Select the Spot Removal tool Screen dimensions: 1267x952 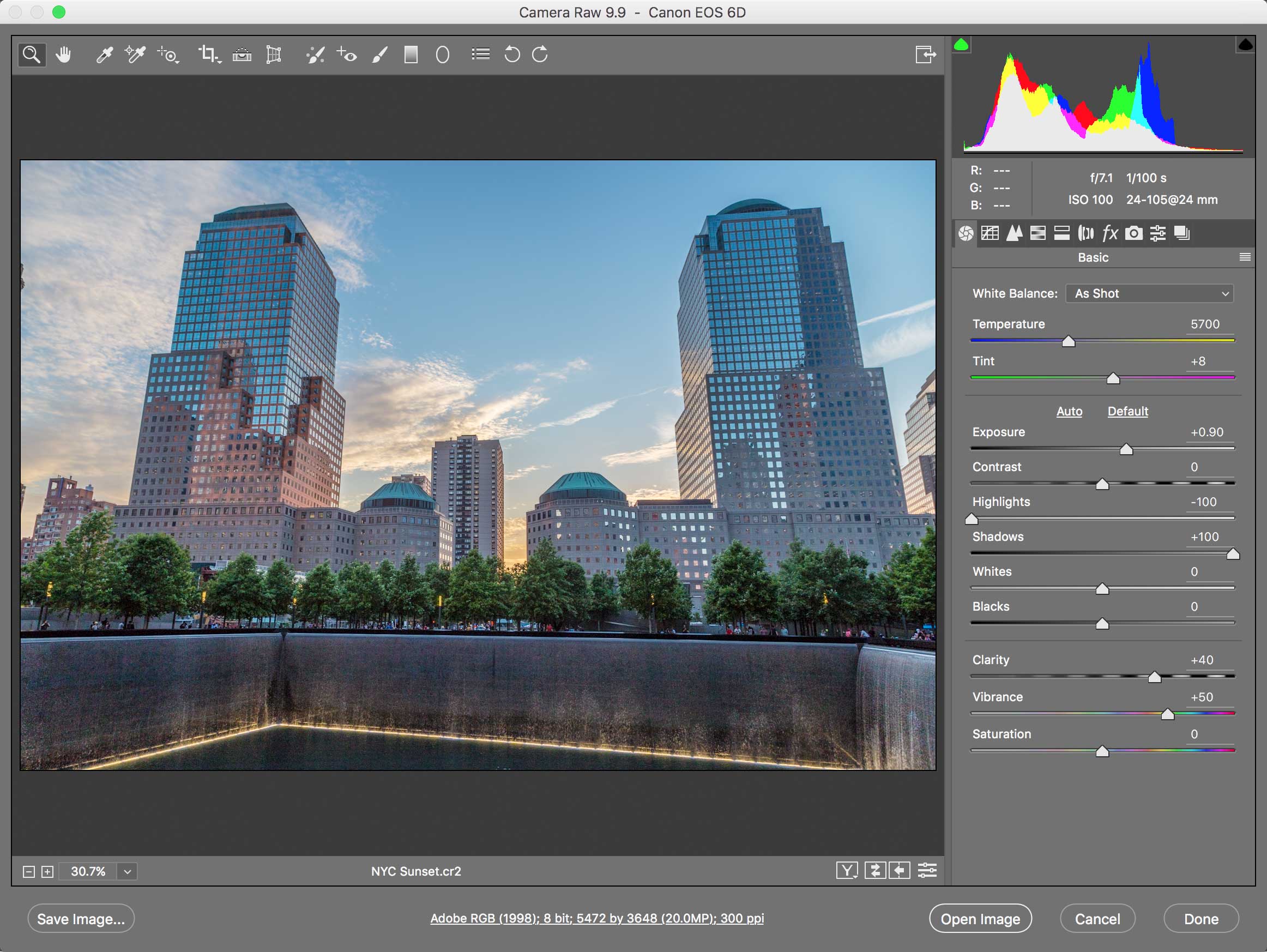316,55
